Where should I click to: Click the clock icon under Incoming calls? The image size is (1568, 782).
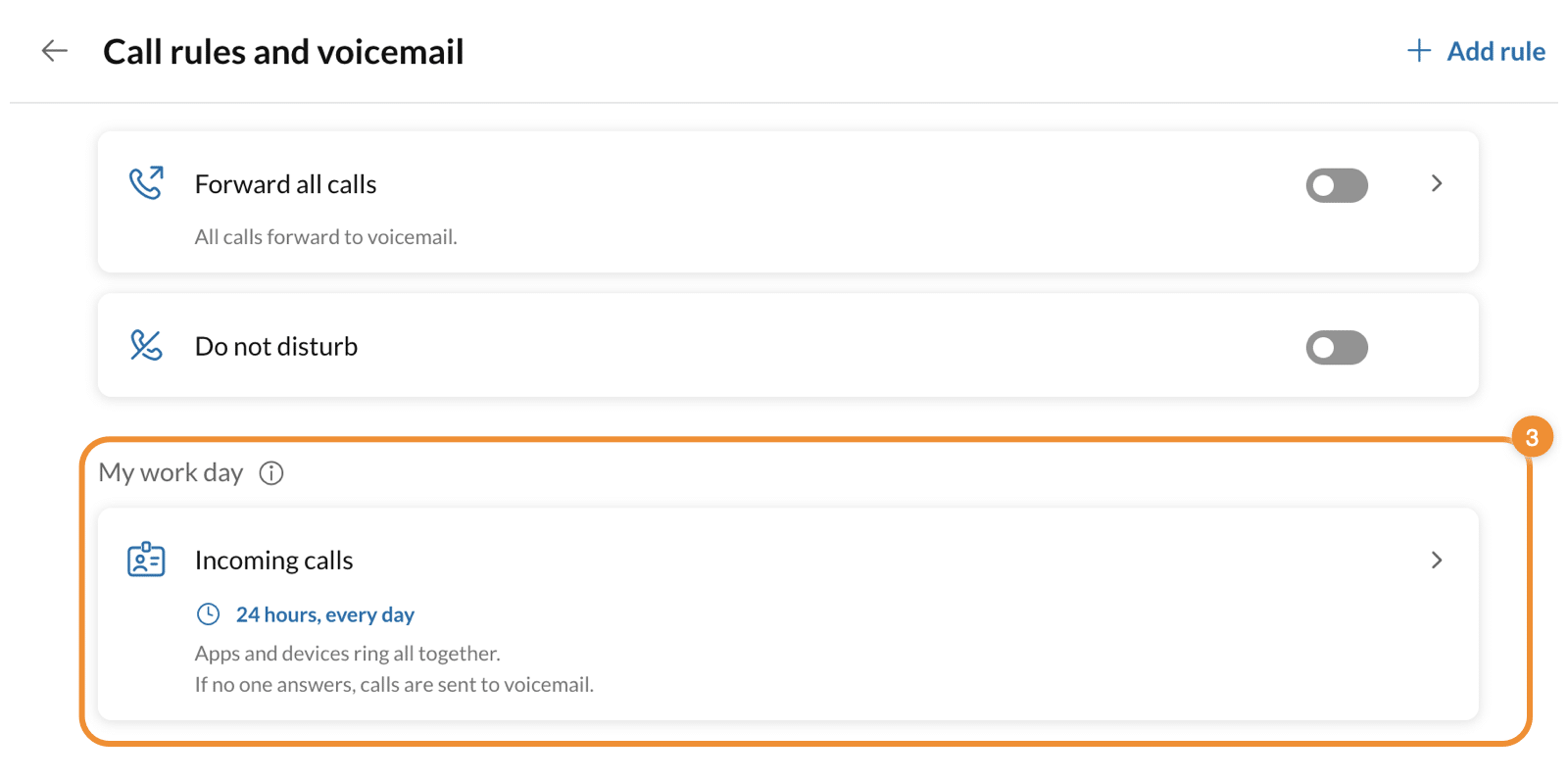(x=209, y=614)
